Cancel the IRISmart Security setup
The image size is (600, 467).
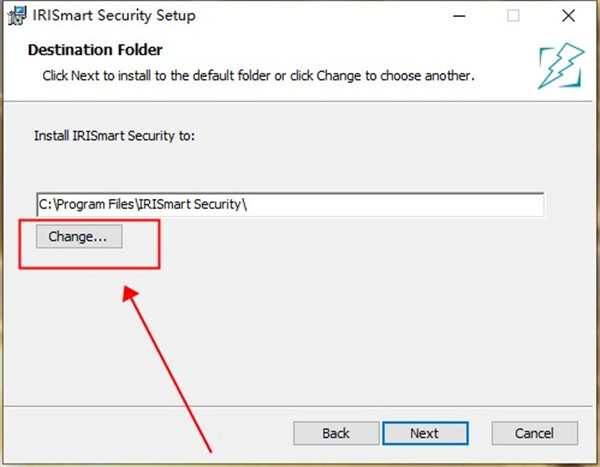(534, 433)
